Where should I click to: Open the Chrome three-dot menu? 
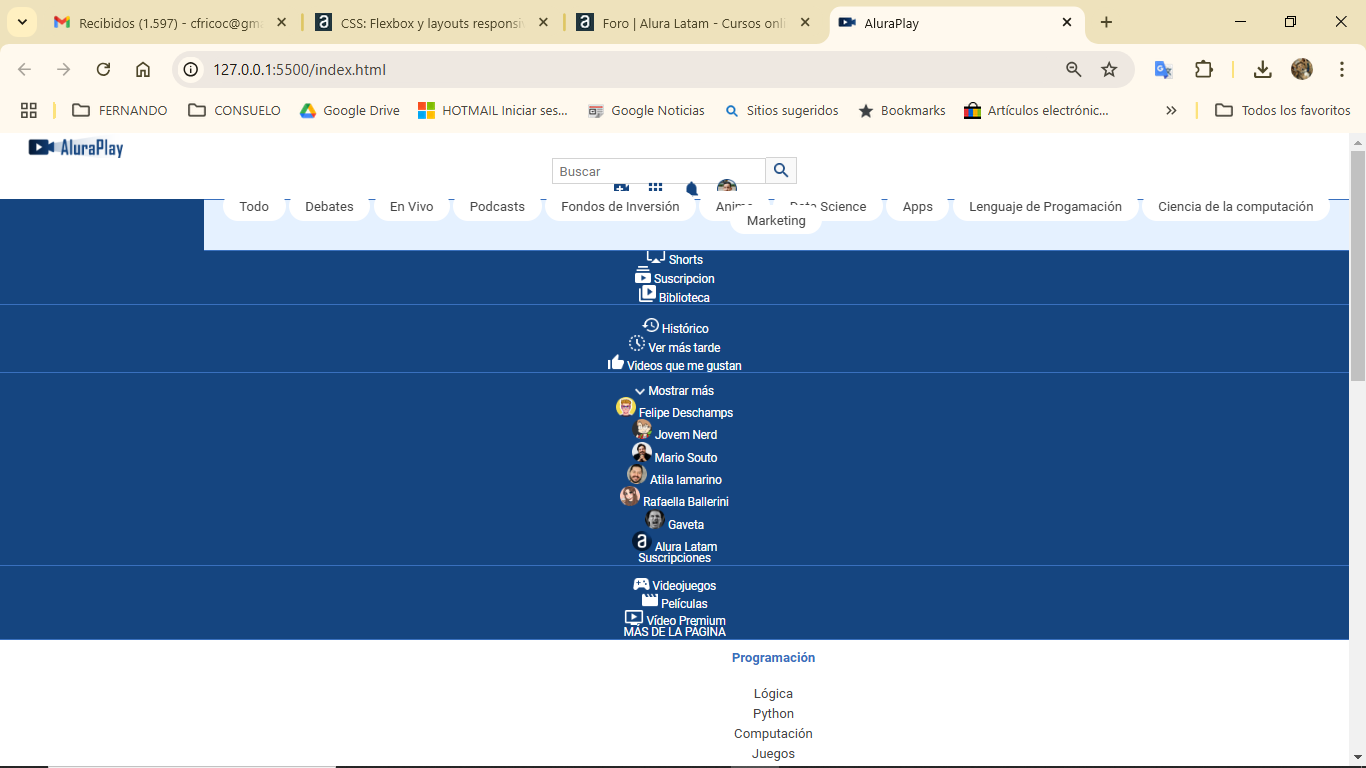coord(1342,69)
